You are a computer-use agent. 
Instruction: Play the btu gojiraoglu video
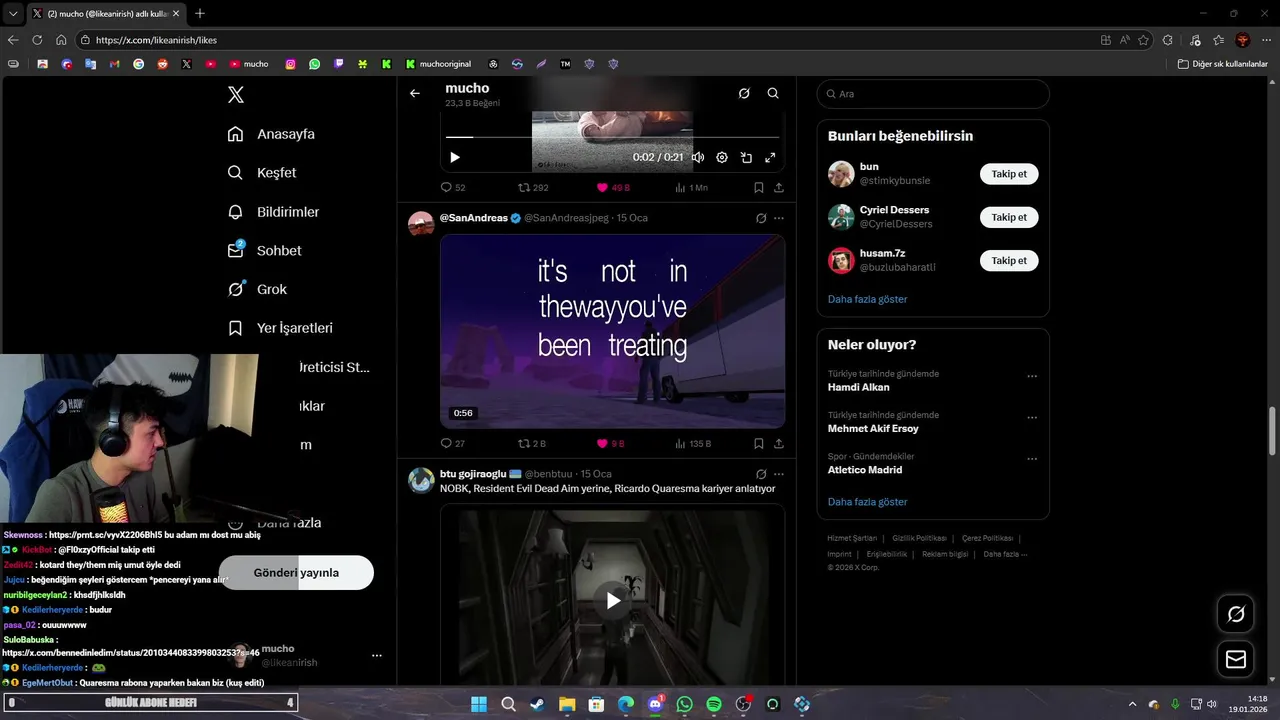(x=613, y=600)
